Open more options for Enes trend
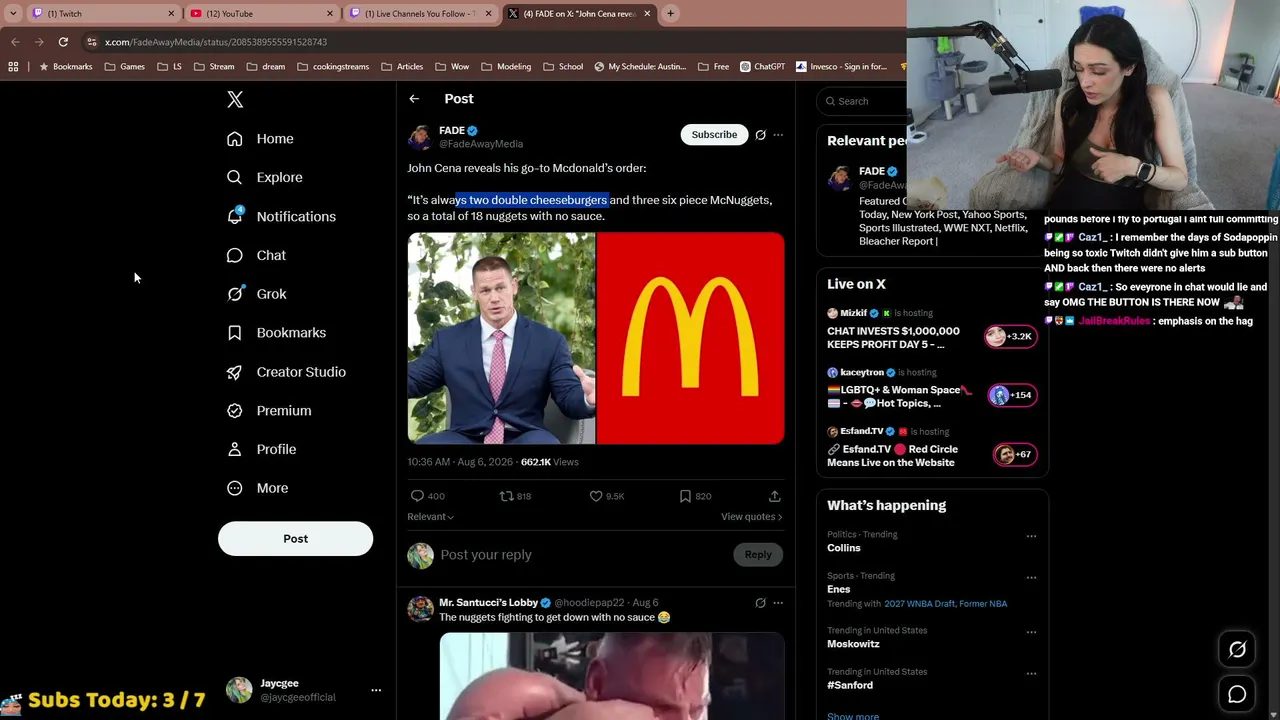Screen dimensions: 1280x720 tap(1031, 577)
